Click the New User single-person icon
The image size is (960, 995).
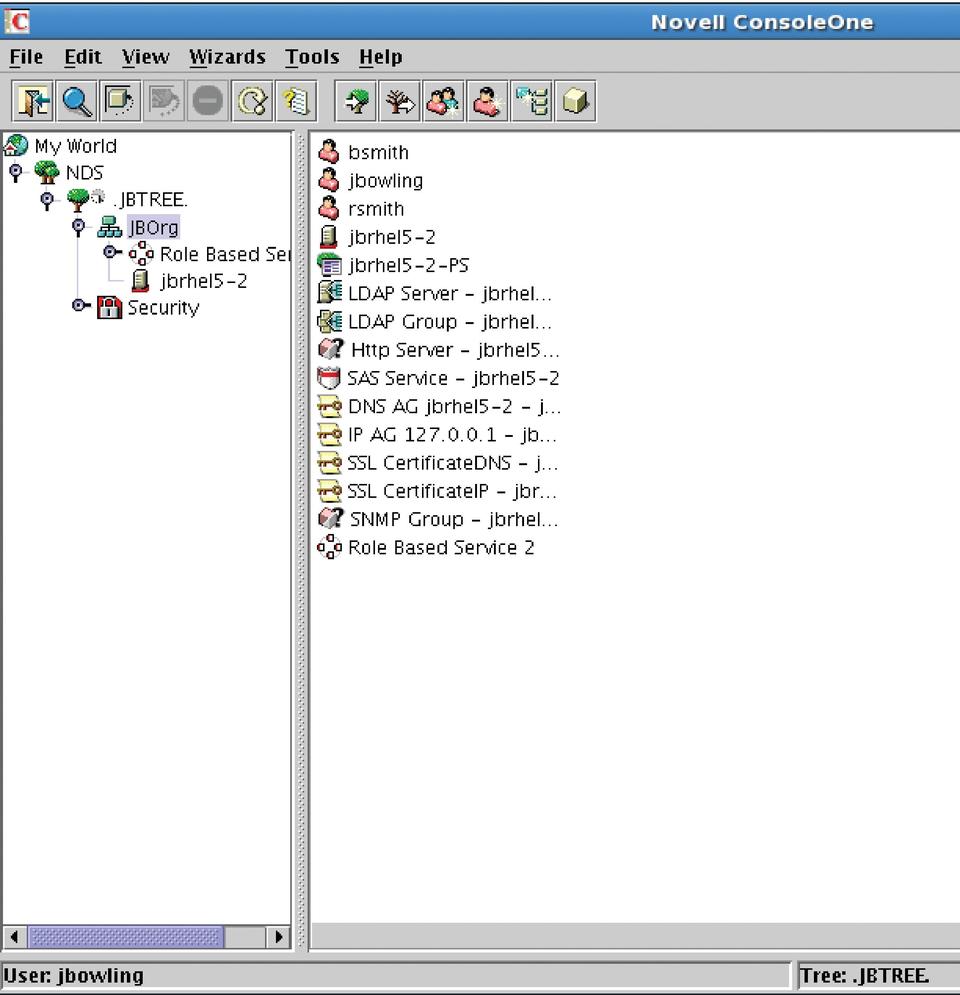pos(488,101)
